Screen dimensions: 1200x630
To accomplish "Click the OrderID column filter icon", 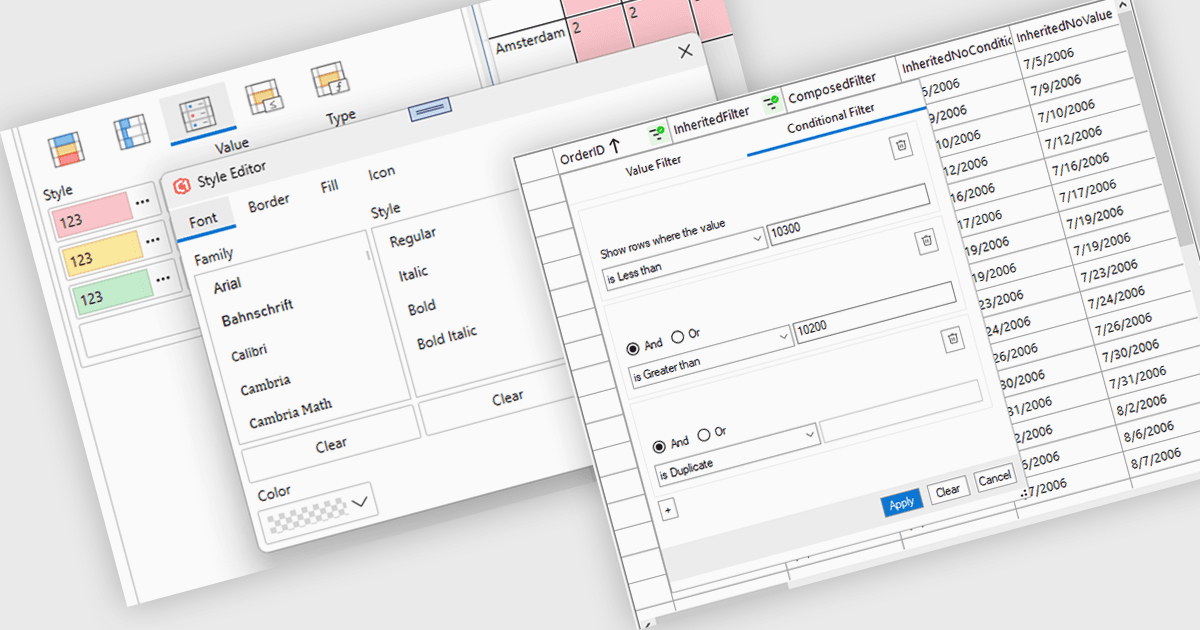I will coord(656,132).
